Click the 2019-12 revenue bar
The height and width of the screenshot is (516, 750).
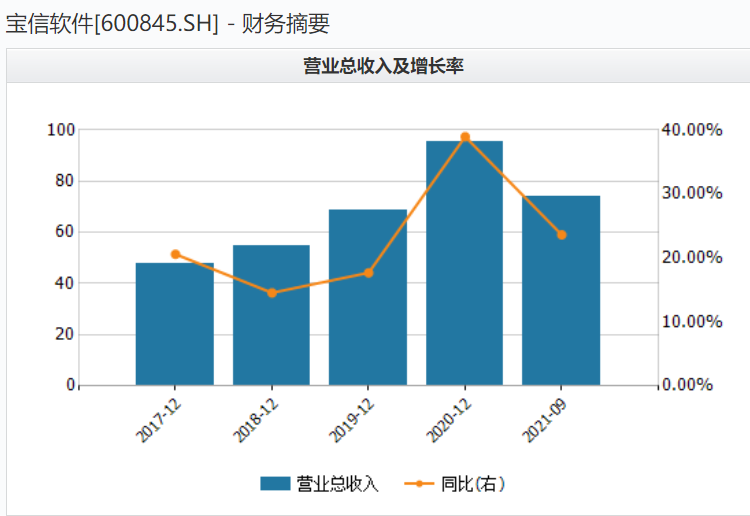pyautogui.click(x=368, y=297)
